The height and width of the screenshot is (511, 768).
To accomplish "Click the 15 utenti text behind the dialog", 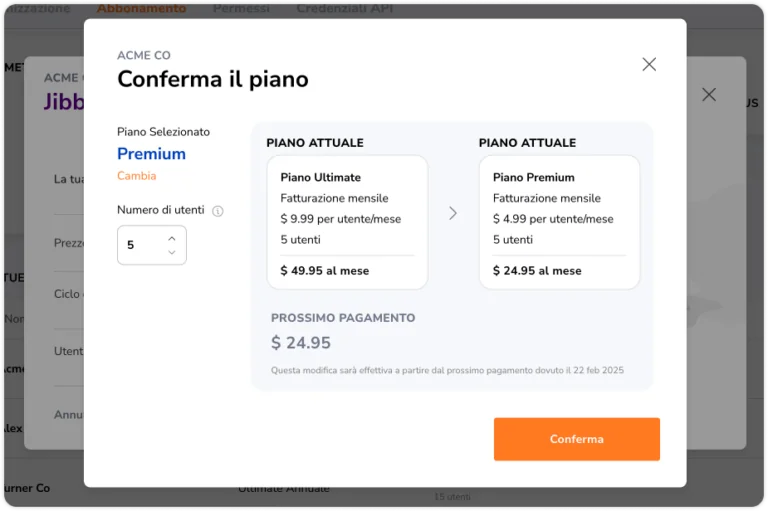I will (452, 496).
